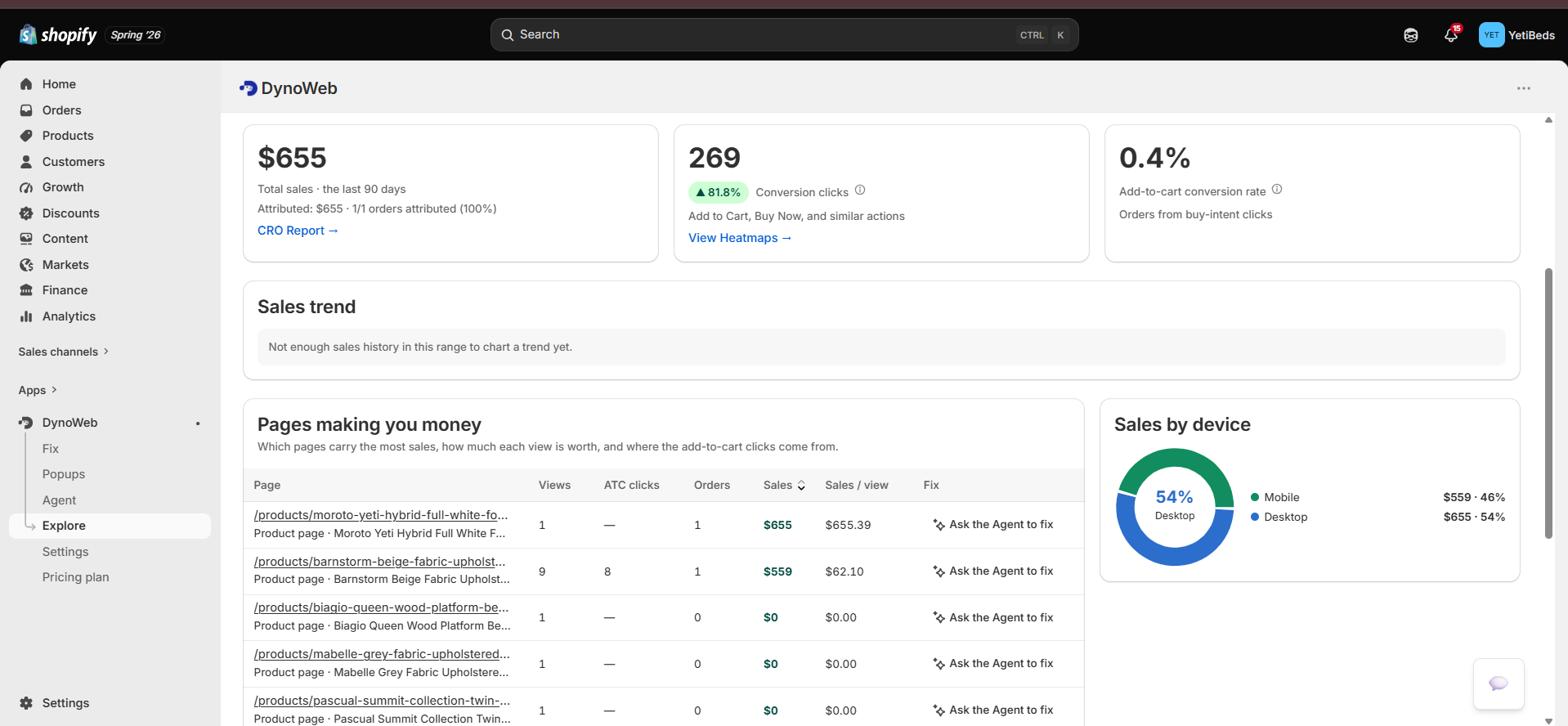
Task: Open the moroto-yeti-hybrid product page link
Action: pos(381,515)
